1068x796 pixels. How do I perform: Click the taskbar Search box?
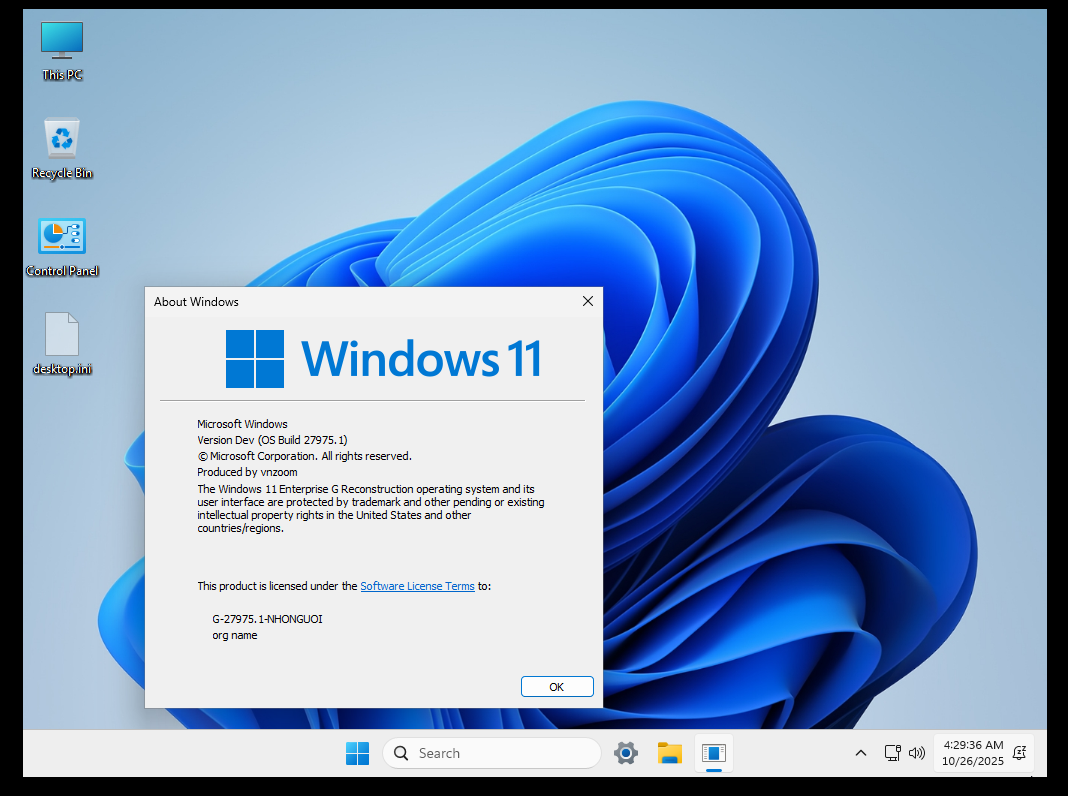click(x=492, y=753)
